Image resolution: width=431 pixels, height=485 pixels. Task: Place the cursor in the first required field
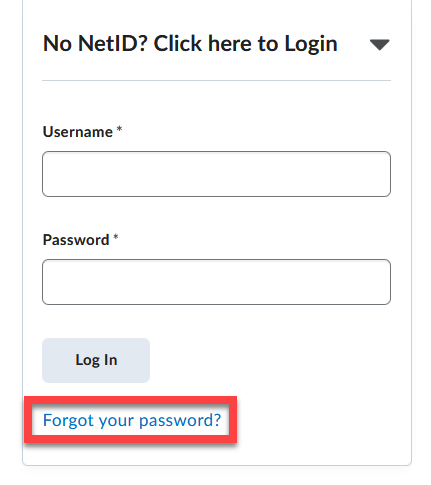point(216,174)
